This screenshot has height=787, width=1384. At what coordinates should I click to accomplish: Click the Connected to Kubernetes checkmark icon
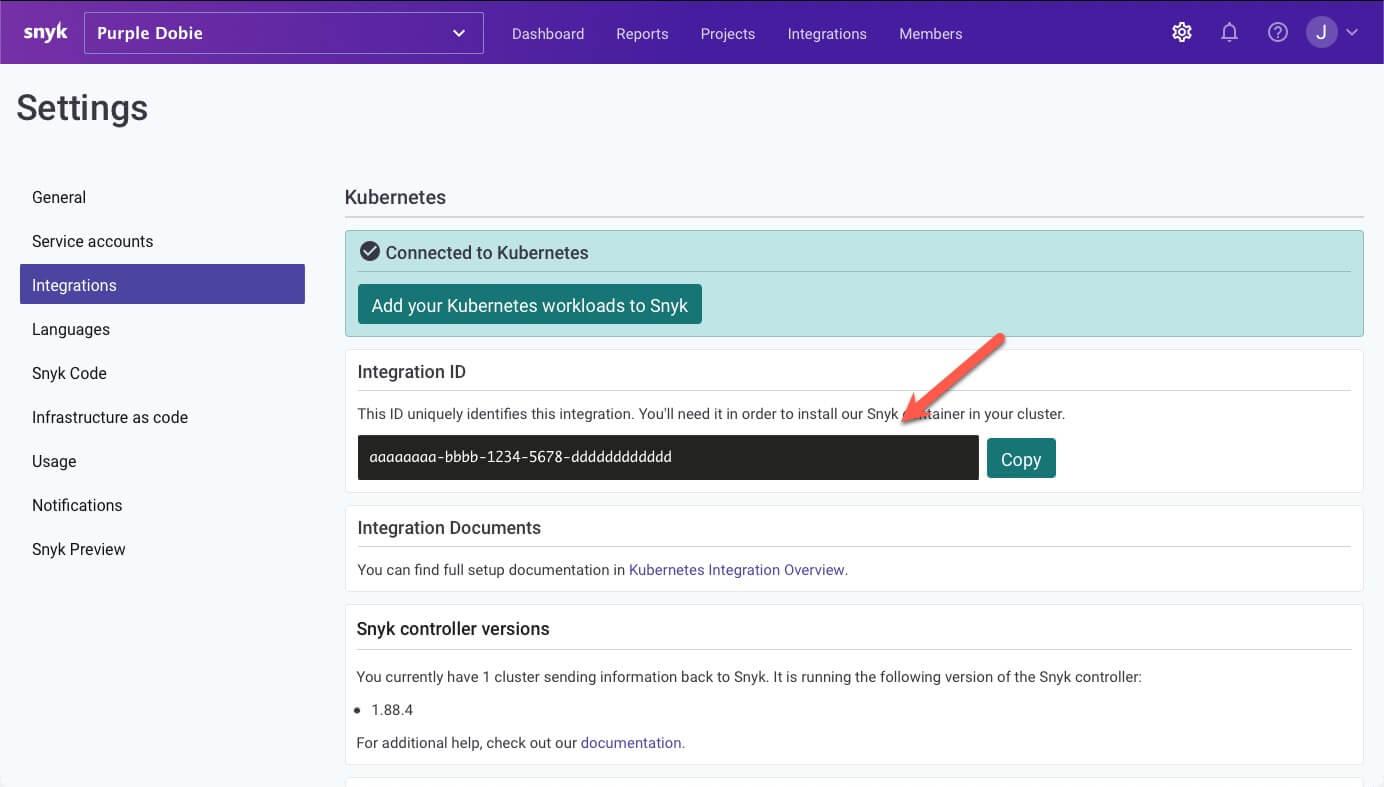tap(370, 252)
